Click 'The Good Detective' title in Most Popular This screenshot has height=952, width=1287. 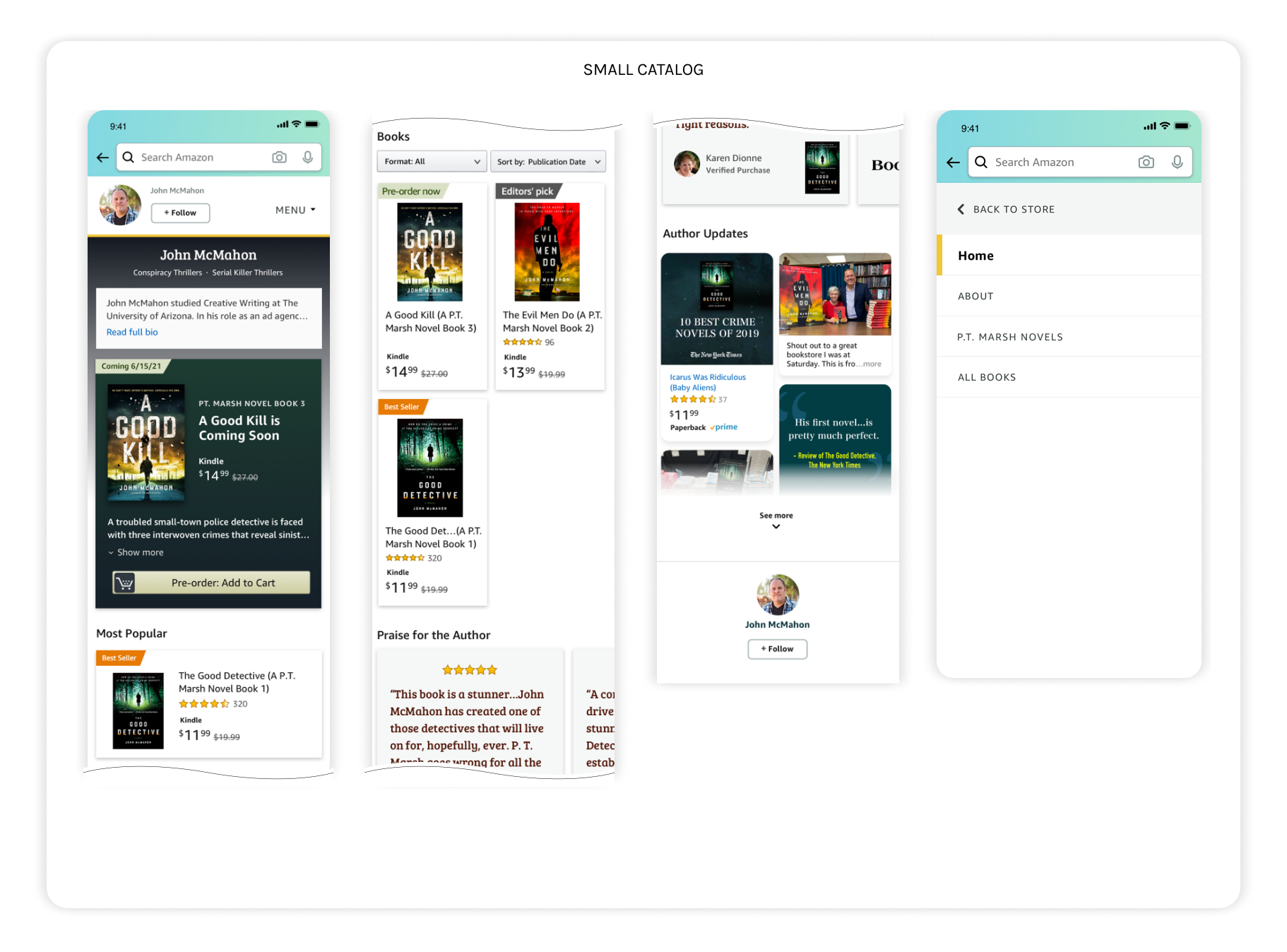(x=237, y=682)
